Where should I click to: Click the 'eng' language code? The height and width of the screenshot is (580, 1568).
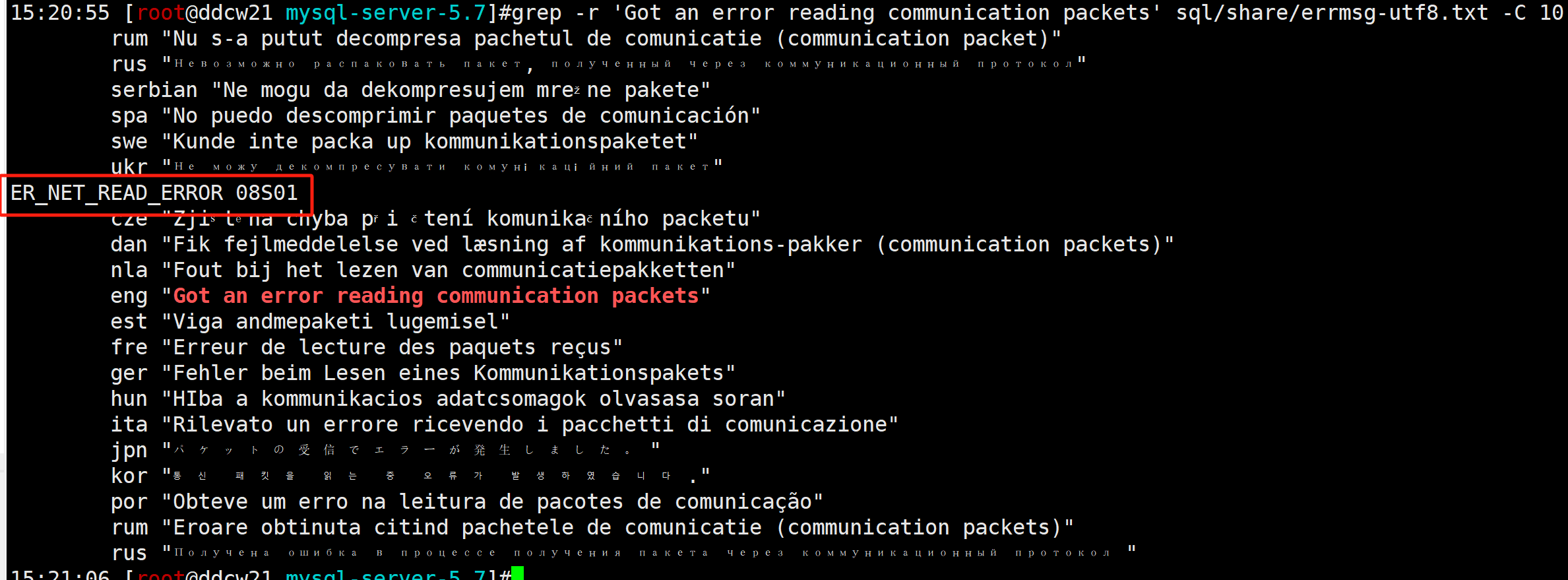(129, 296)
